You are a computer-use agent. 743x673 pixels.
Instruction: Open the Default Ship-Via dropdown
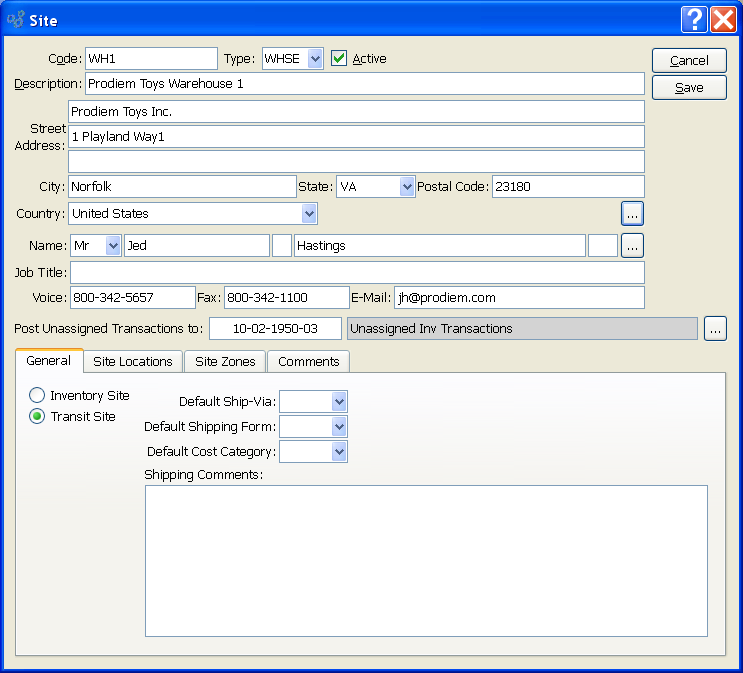[338, 401]
